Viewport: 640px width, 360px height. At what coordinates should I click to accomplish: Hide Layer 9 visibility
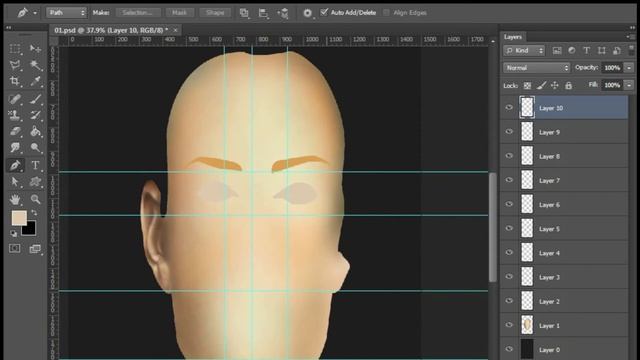click(x=509, y=131)
